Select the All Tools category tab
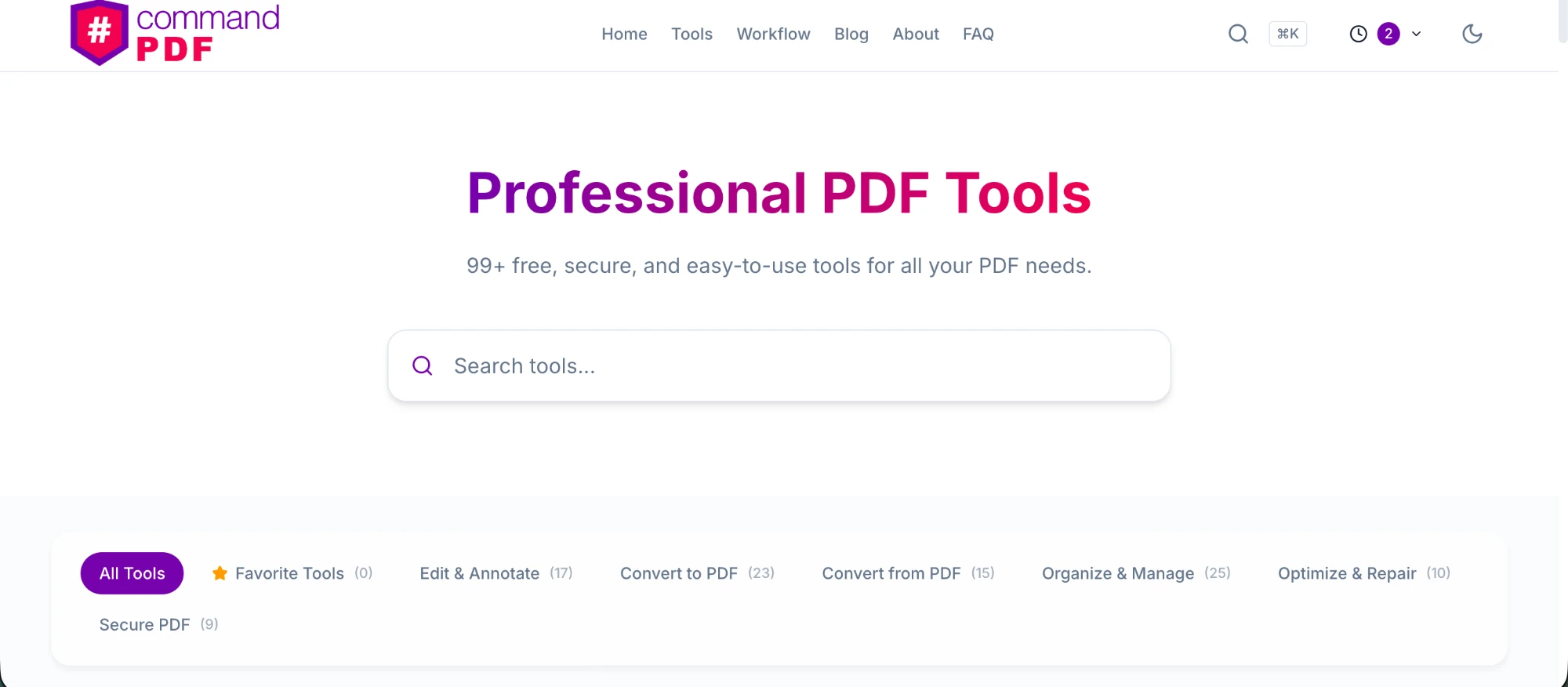The width and height of the screenshot is (1568, 687). 132,573
